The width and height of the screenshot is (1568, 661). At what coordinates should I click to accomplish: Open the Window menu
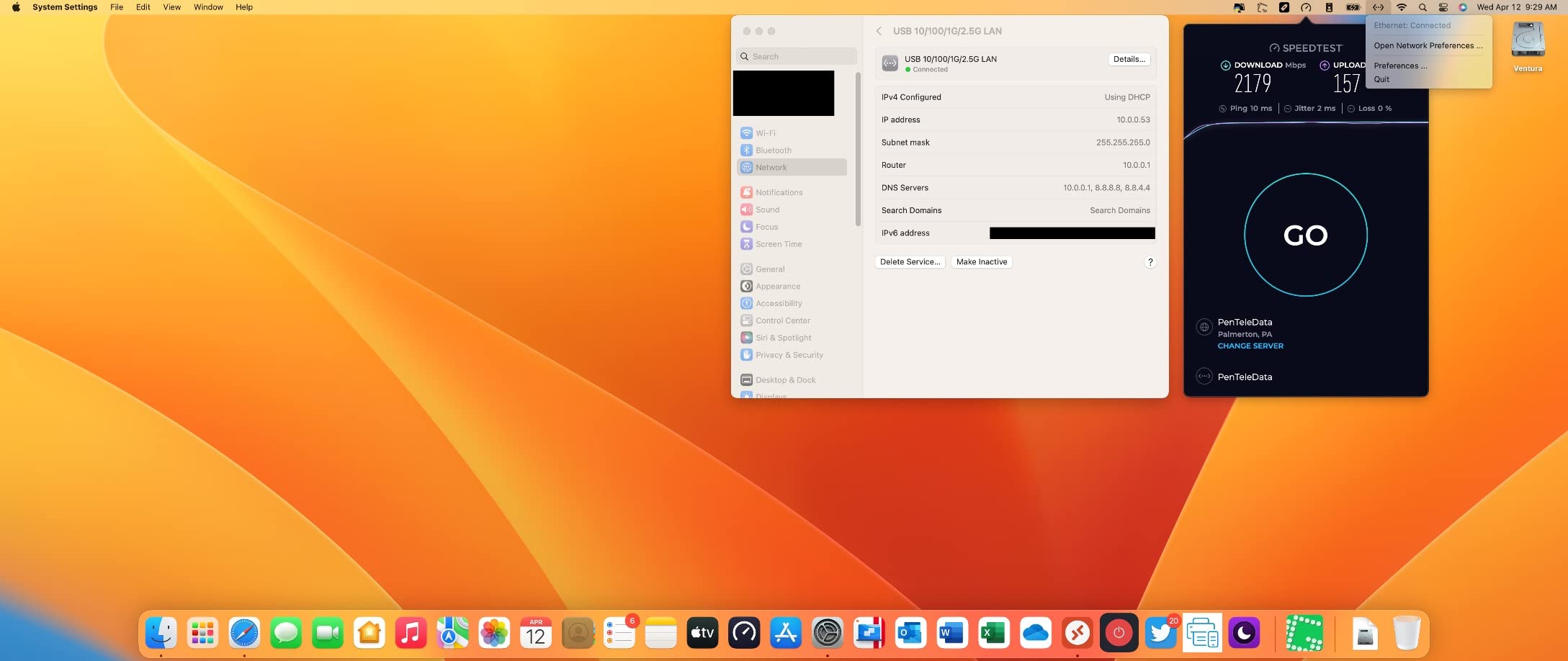pos(208,7)
